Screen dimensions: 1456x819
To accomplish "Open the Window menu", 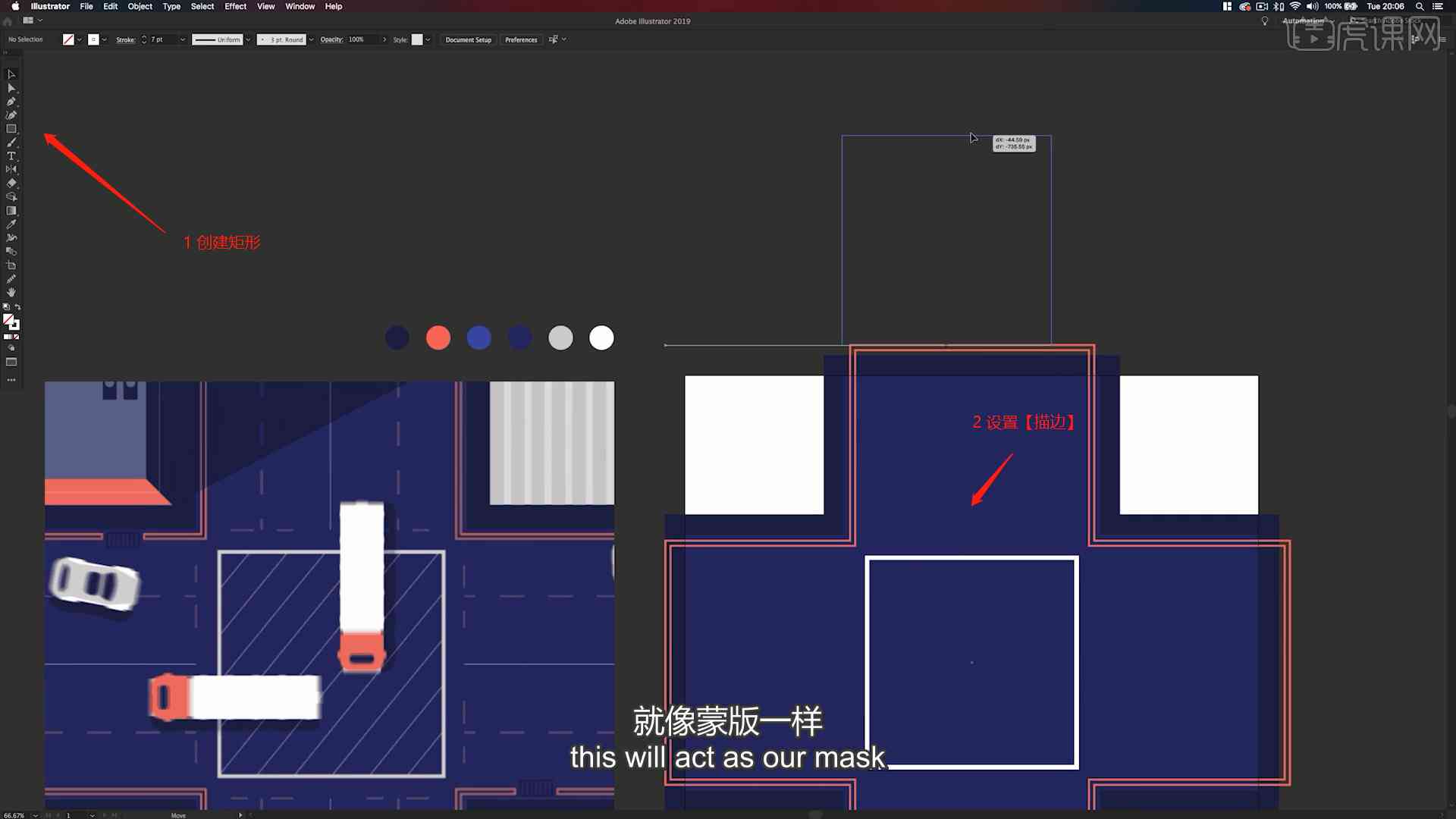I will (300, 6).
